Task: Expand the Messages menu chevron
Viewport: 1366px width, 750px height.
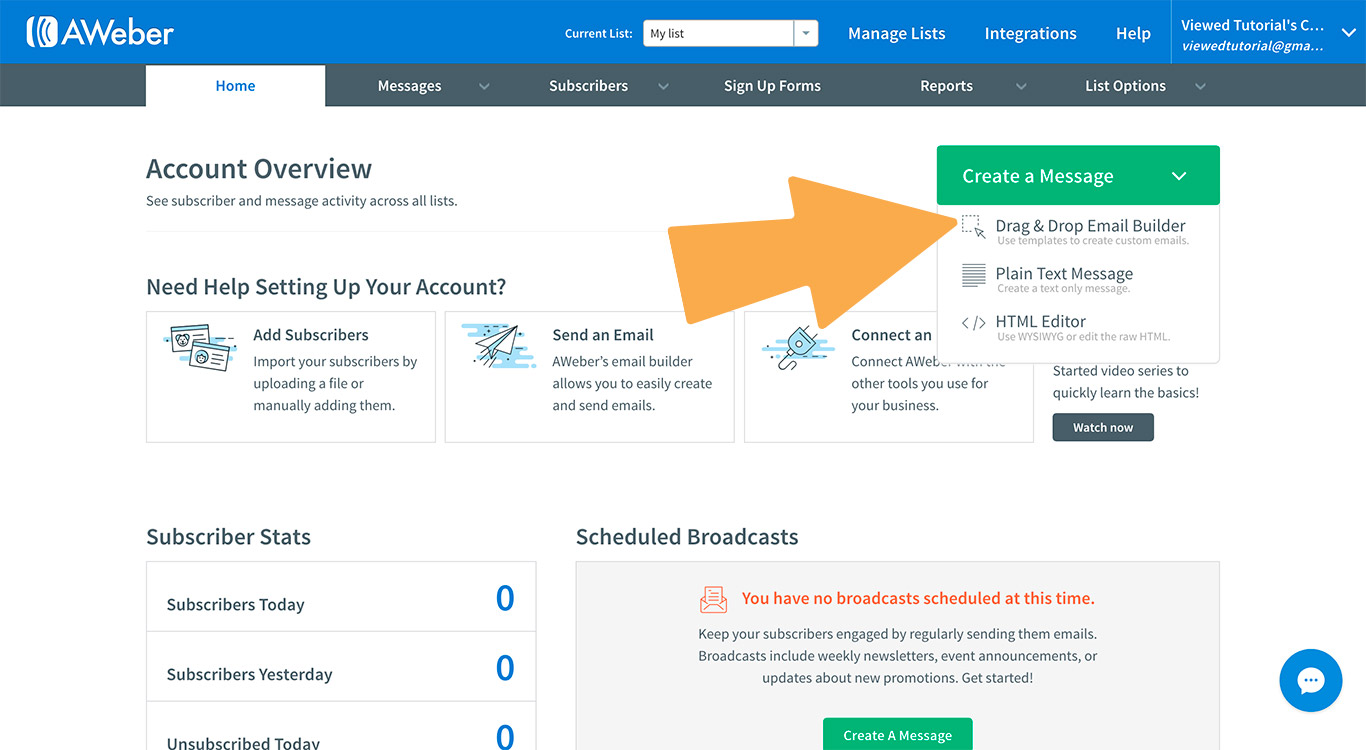Action: pos(484,87)
